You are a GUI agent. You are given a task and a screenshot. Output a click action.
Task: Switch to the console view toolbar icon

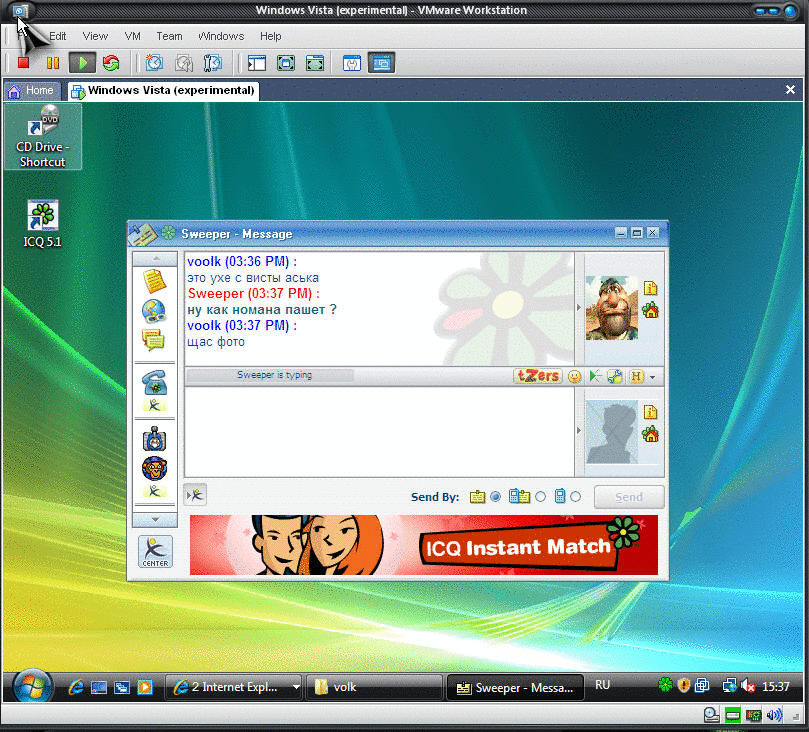click(x=382, y=63)
